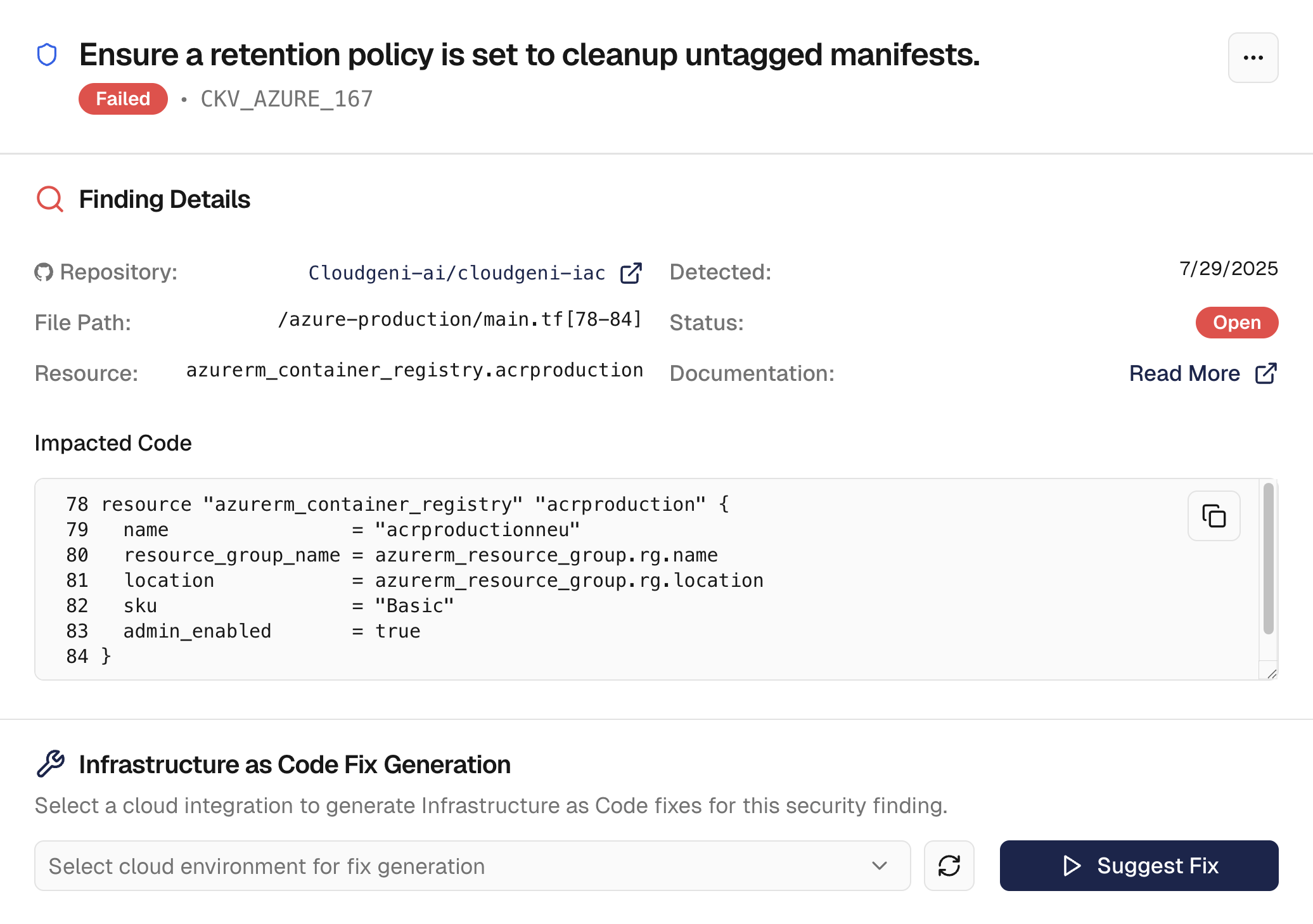Open repository external link icon
1313x924 pixels.
tap(631, 273)
